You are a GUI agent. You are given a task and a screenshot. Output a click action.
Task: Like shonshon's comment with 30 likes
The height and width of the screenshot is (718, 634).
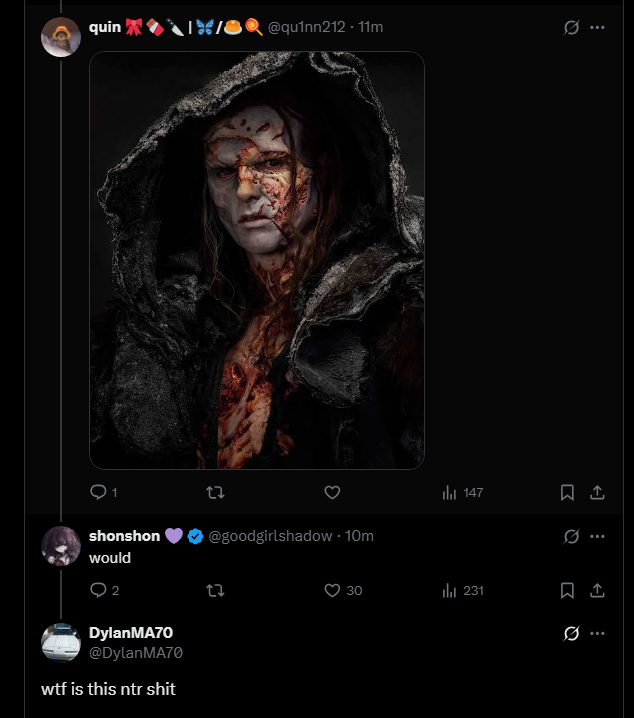(332, 590)
